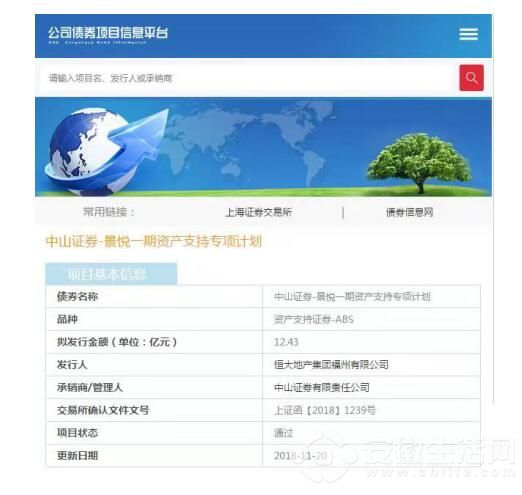The image size is (522, 495).
Task: Select the 项目基本信息 tab
Action: [x=111, y=274]
